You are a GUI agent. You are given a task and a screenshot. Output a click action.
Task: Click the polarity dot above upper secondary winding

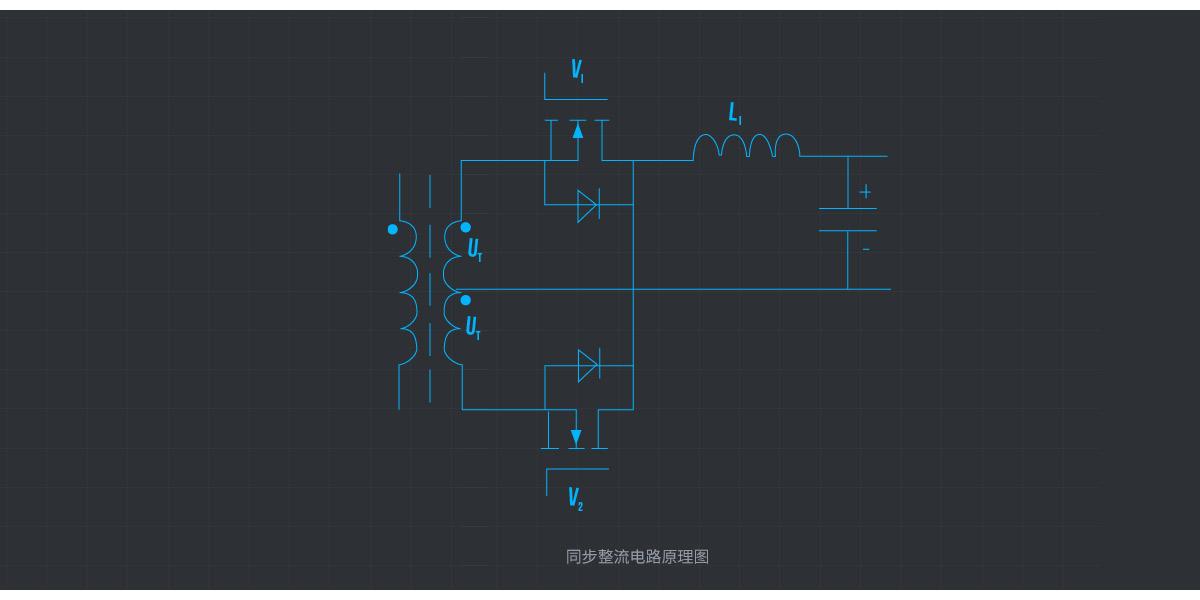(x=465, y=227)
